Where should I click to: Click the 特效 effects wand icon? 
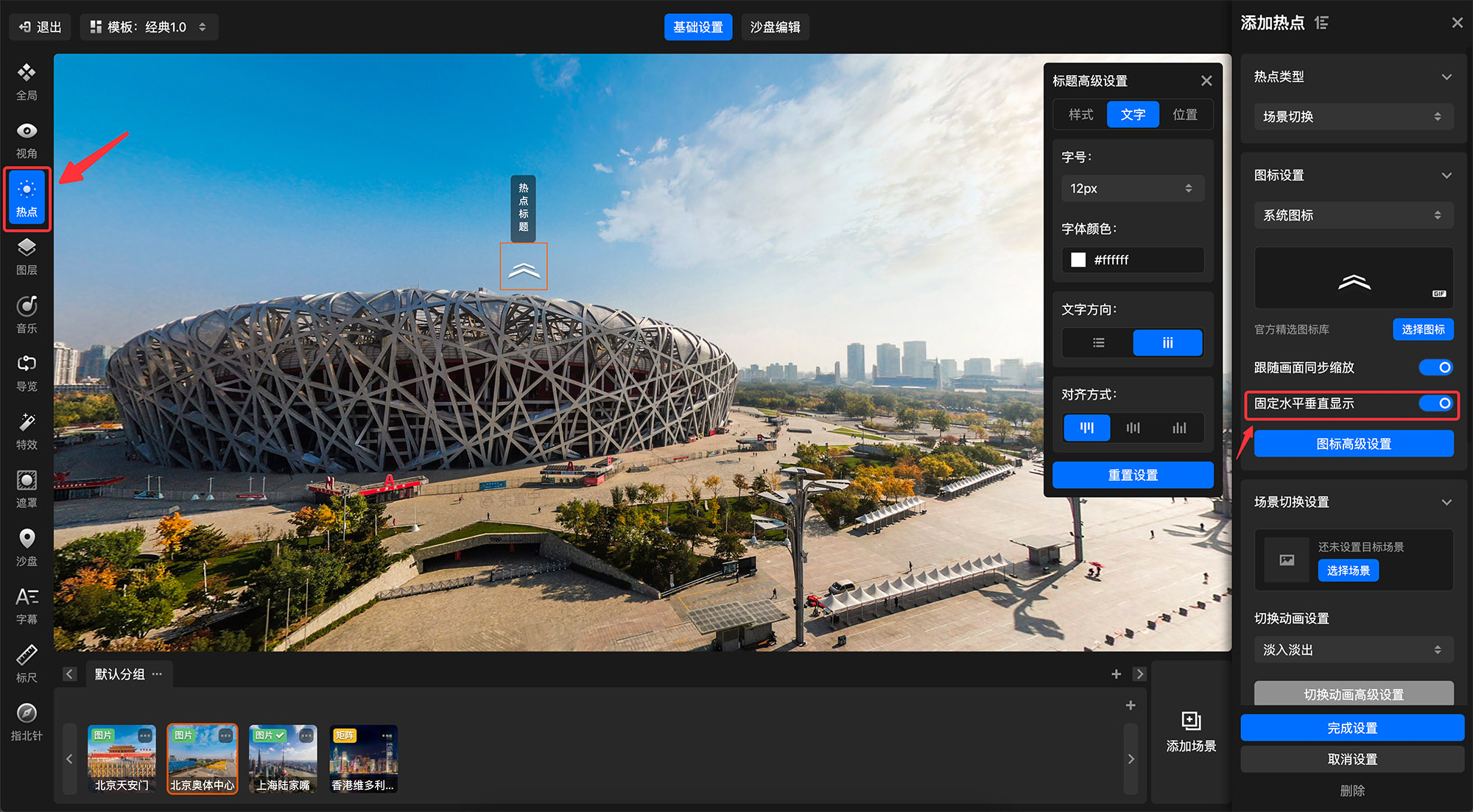pos(27,423)
